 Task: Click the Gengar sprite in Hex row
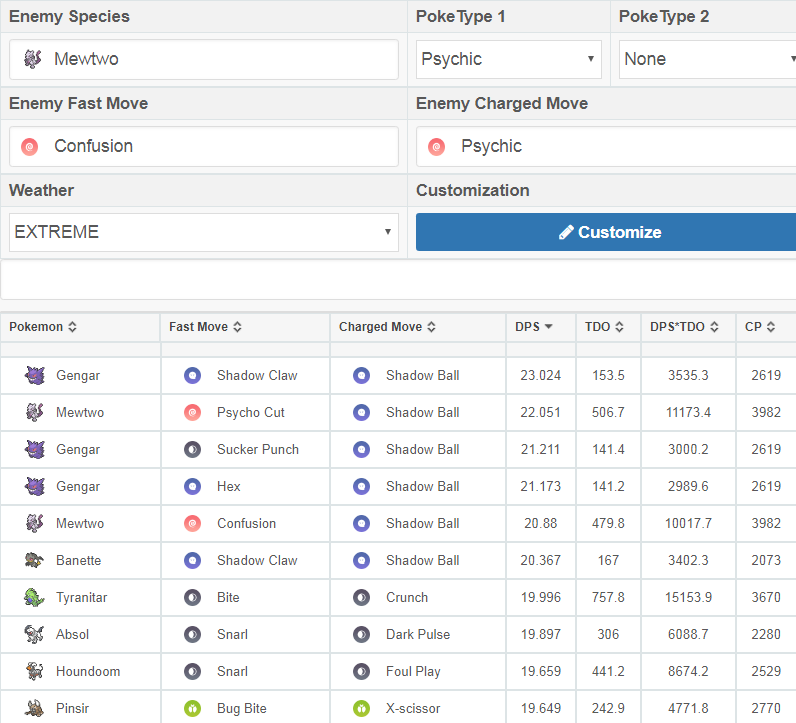(x=35, y=486)
